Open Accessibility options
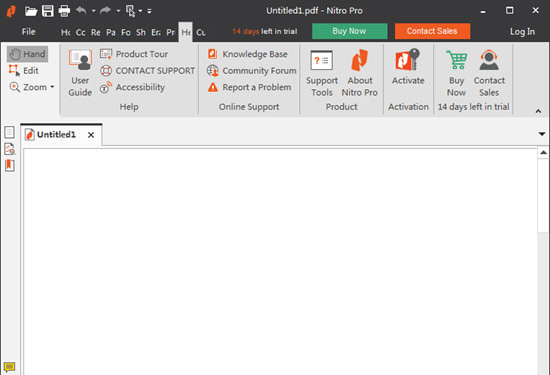 132,87
